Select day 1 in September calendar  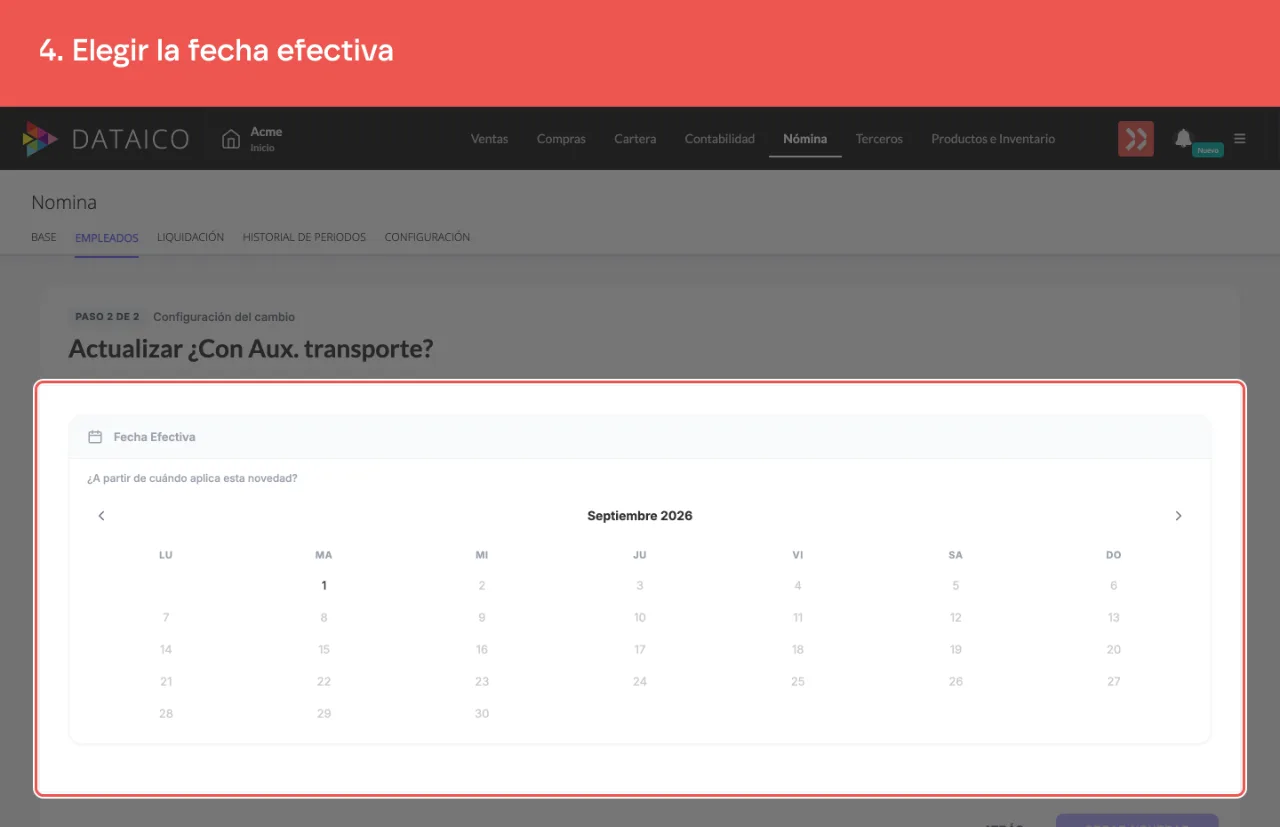point(324,586)
